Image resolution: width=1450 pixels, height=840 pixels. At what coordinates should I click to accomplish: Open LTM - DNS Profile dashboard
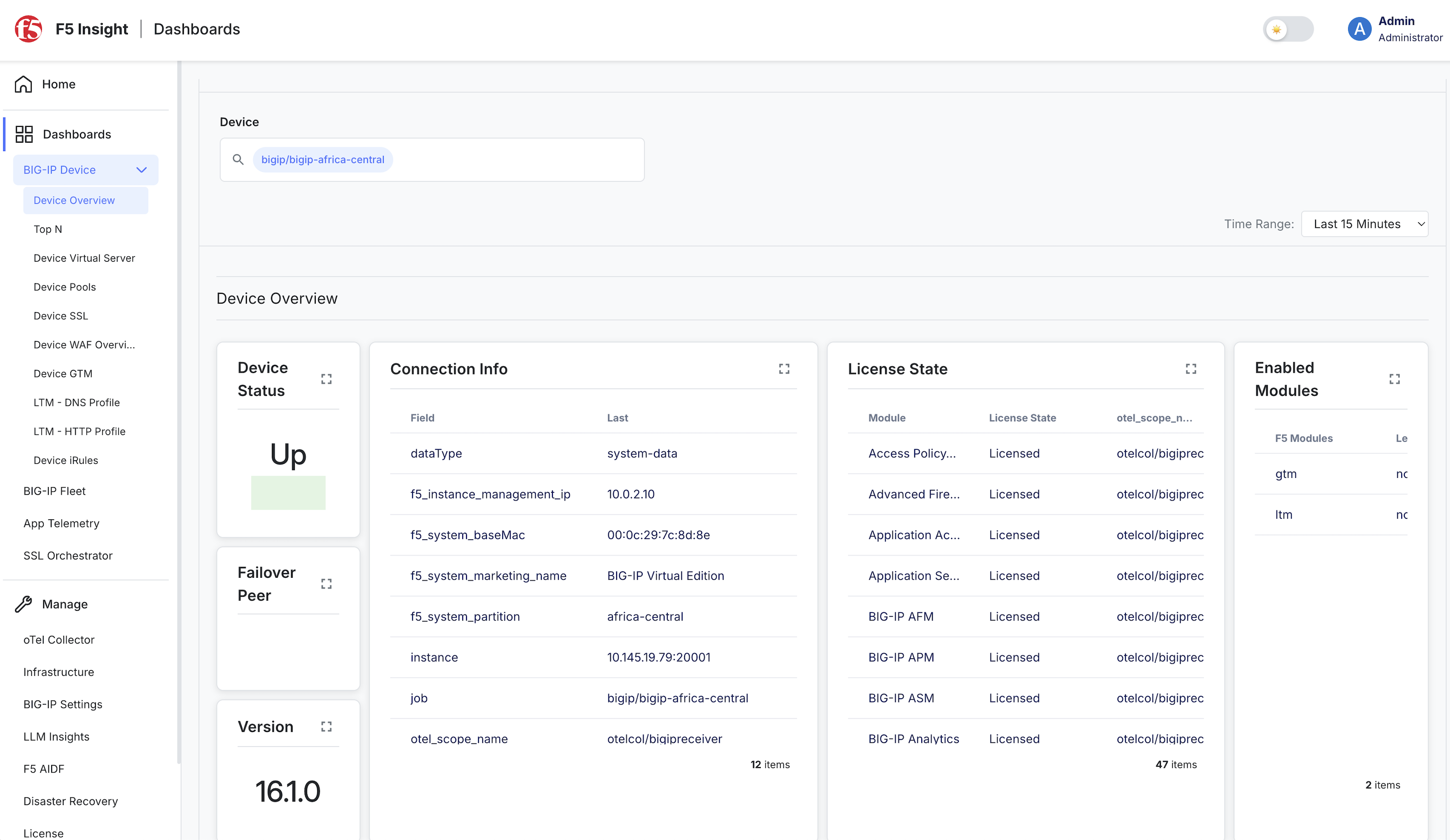(x=77, y=402)
